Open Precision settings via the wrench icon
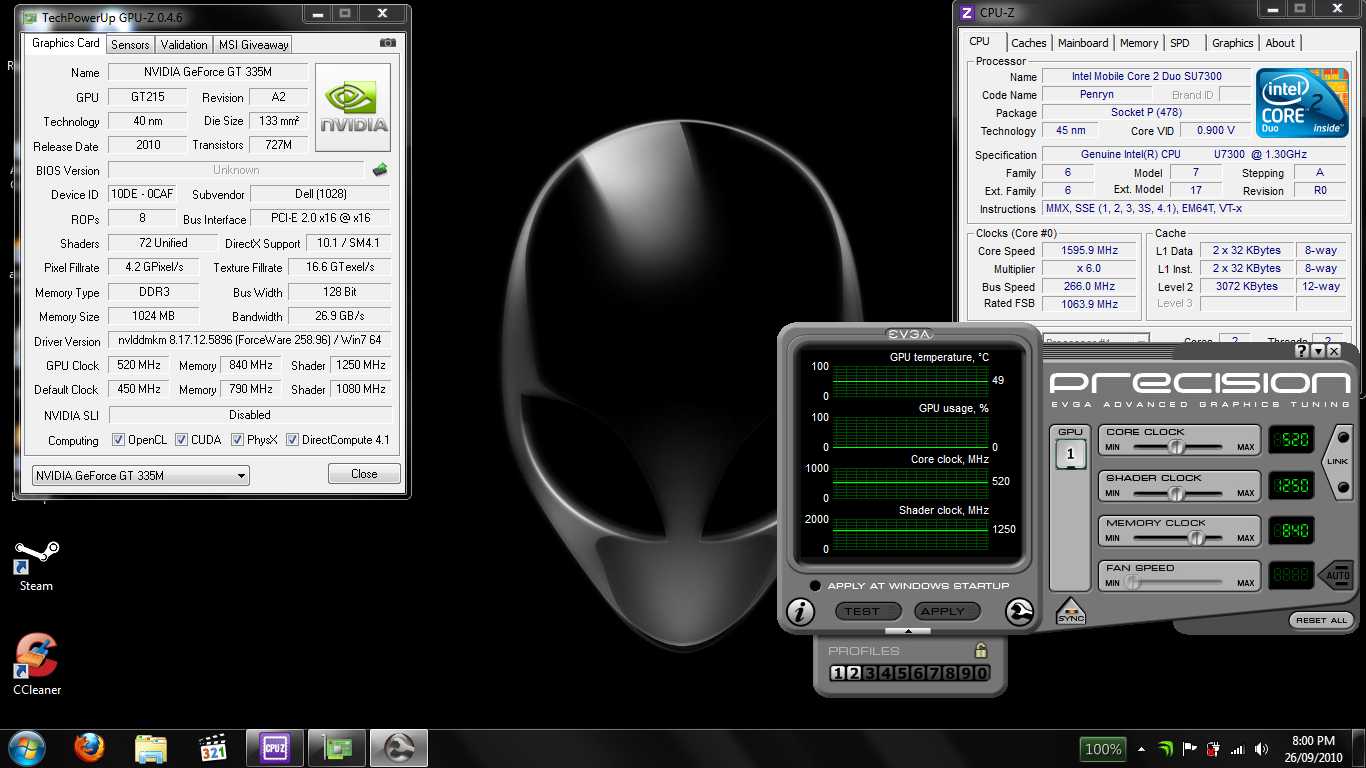The image size is (1366, 768). 1019,612
